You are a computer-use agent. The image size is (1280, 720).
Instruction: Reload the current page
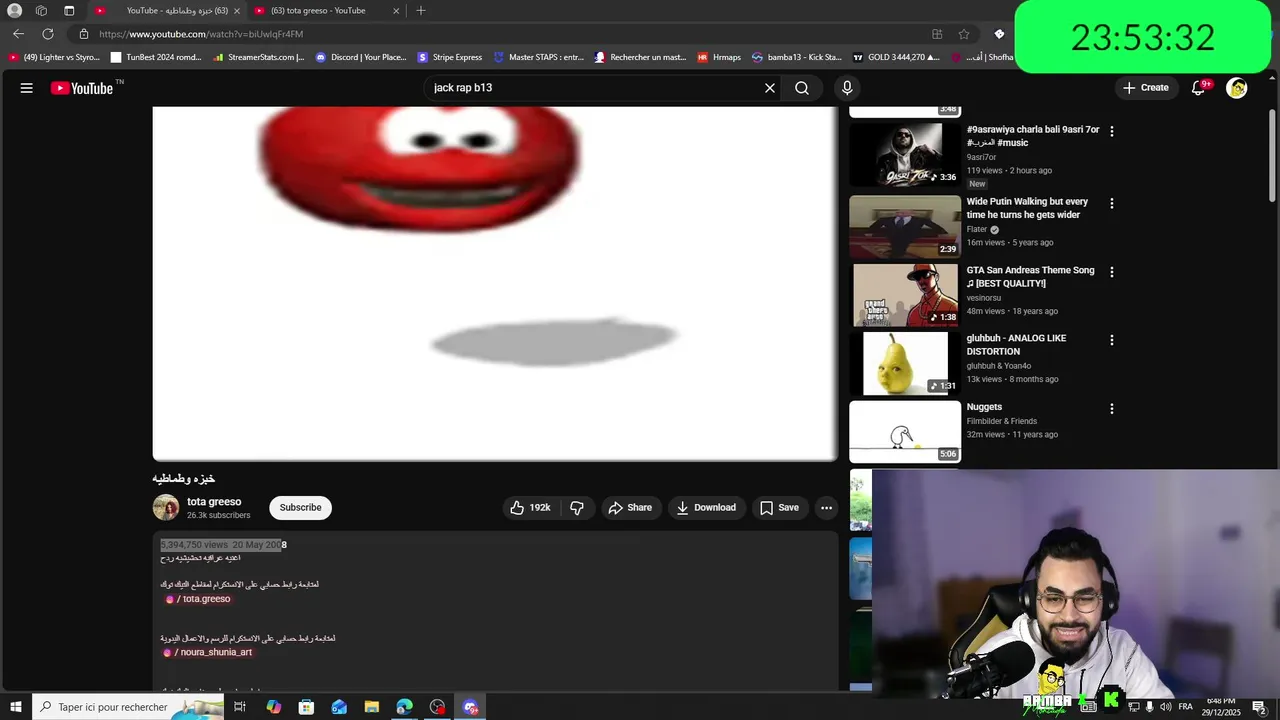(47, 34)
